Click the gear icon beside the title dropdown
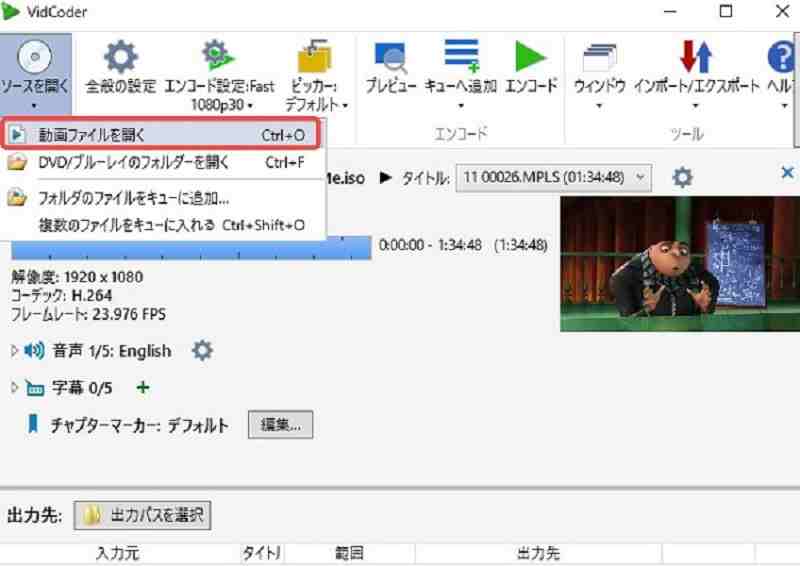800x566 pixels. click(x=682, y=177)
